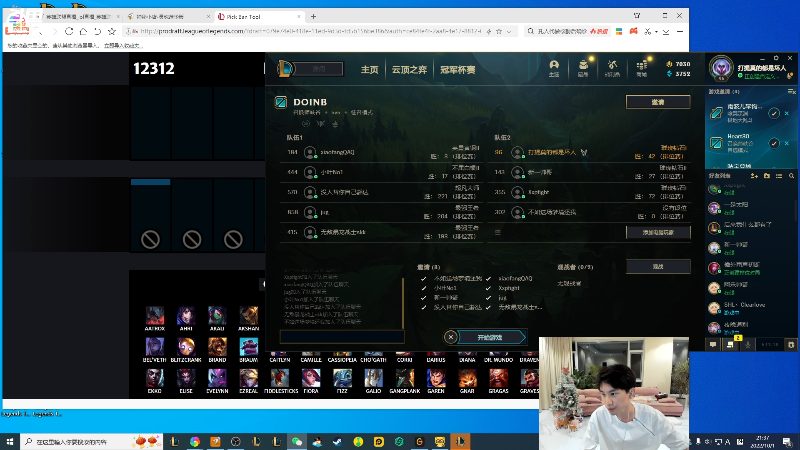This screenshot has height=450, width=800.
Task: Open the 主页 home tab in League client
Action: [369, 69]
